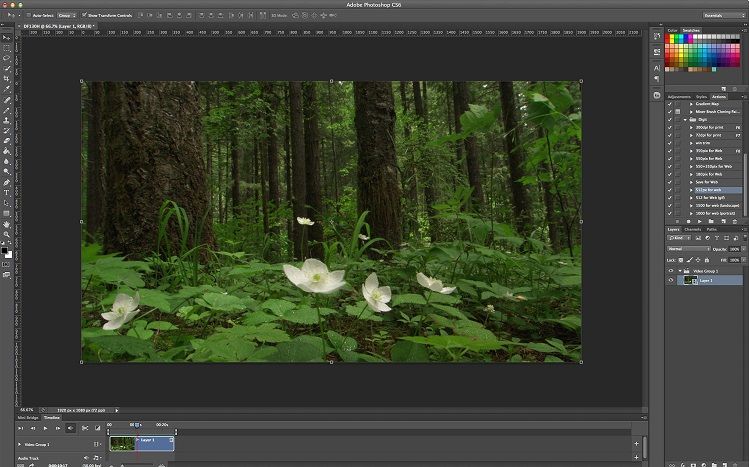
Task: Expand Video Group 1 track in the Timeline
Action: coord(19,444)
